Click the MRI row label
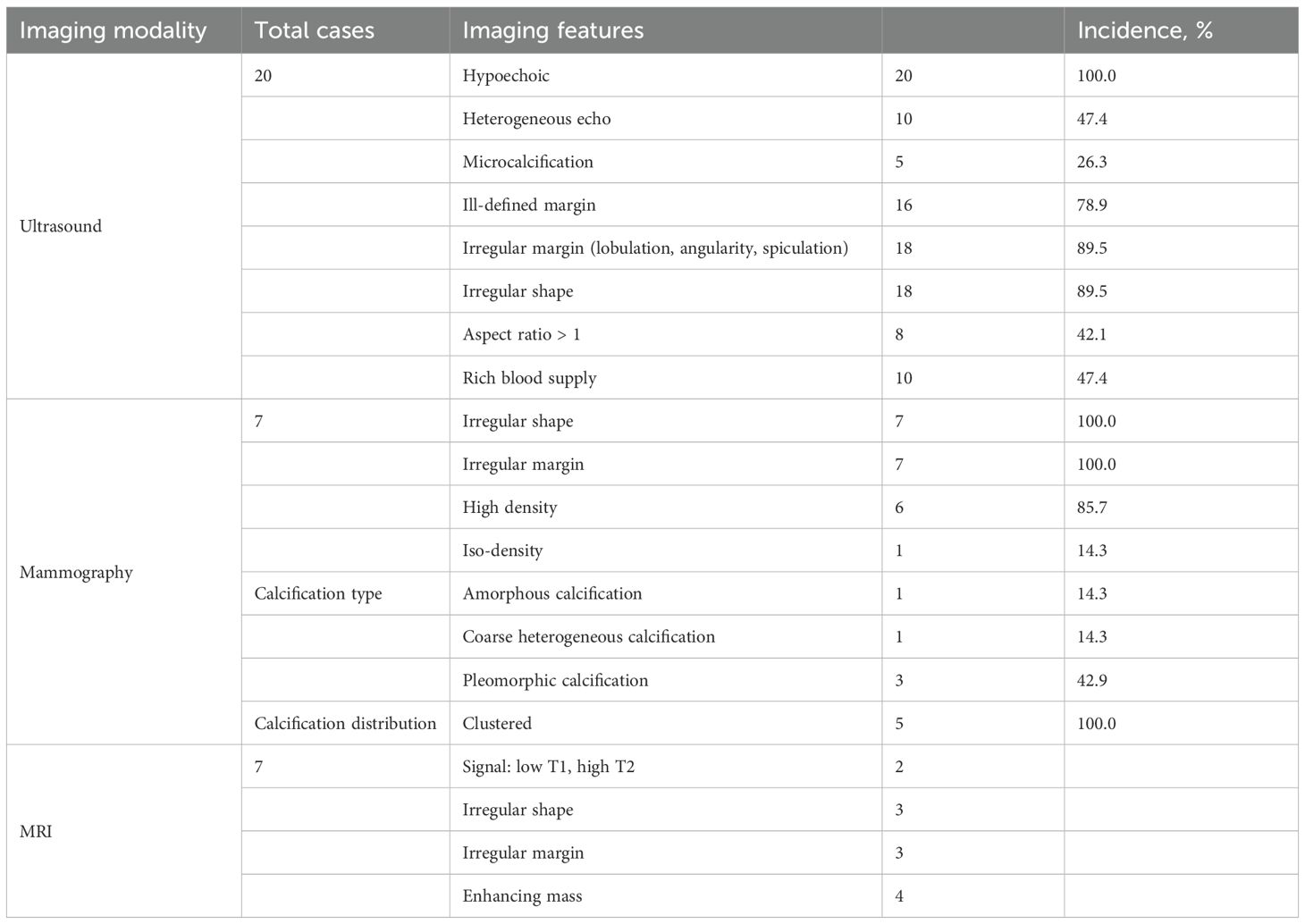 36,831
